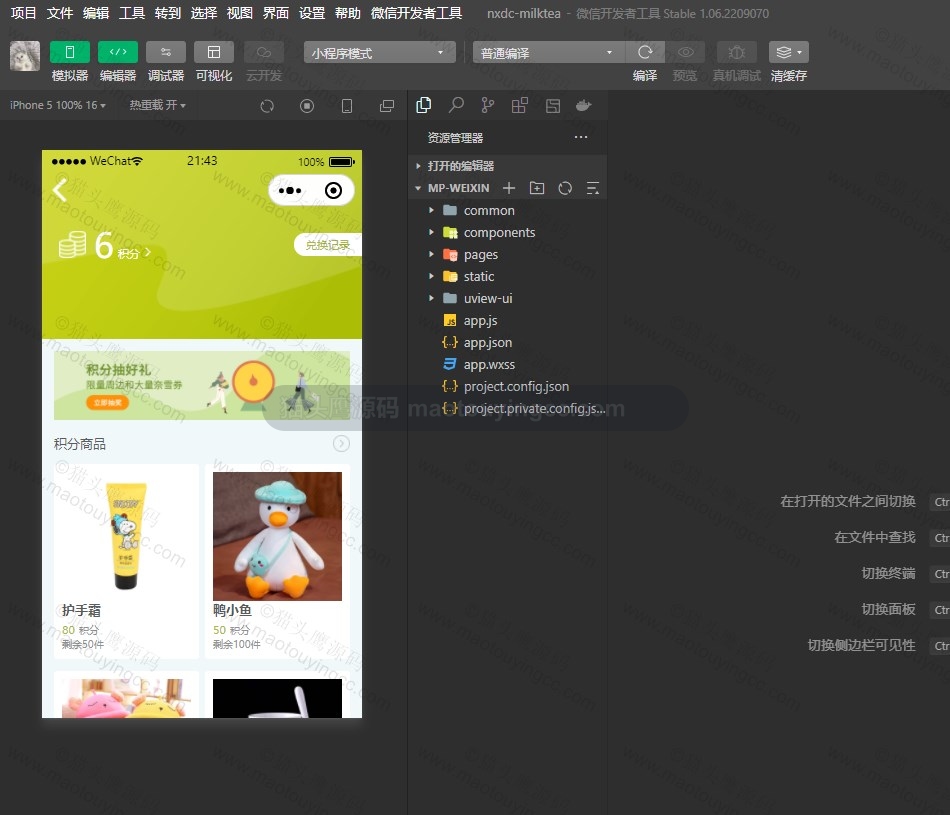The width and height of the screenshot is (950, 815).
Task: Toggle the 模拟器 simulator panel button
Action: (x=70, y=52)
